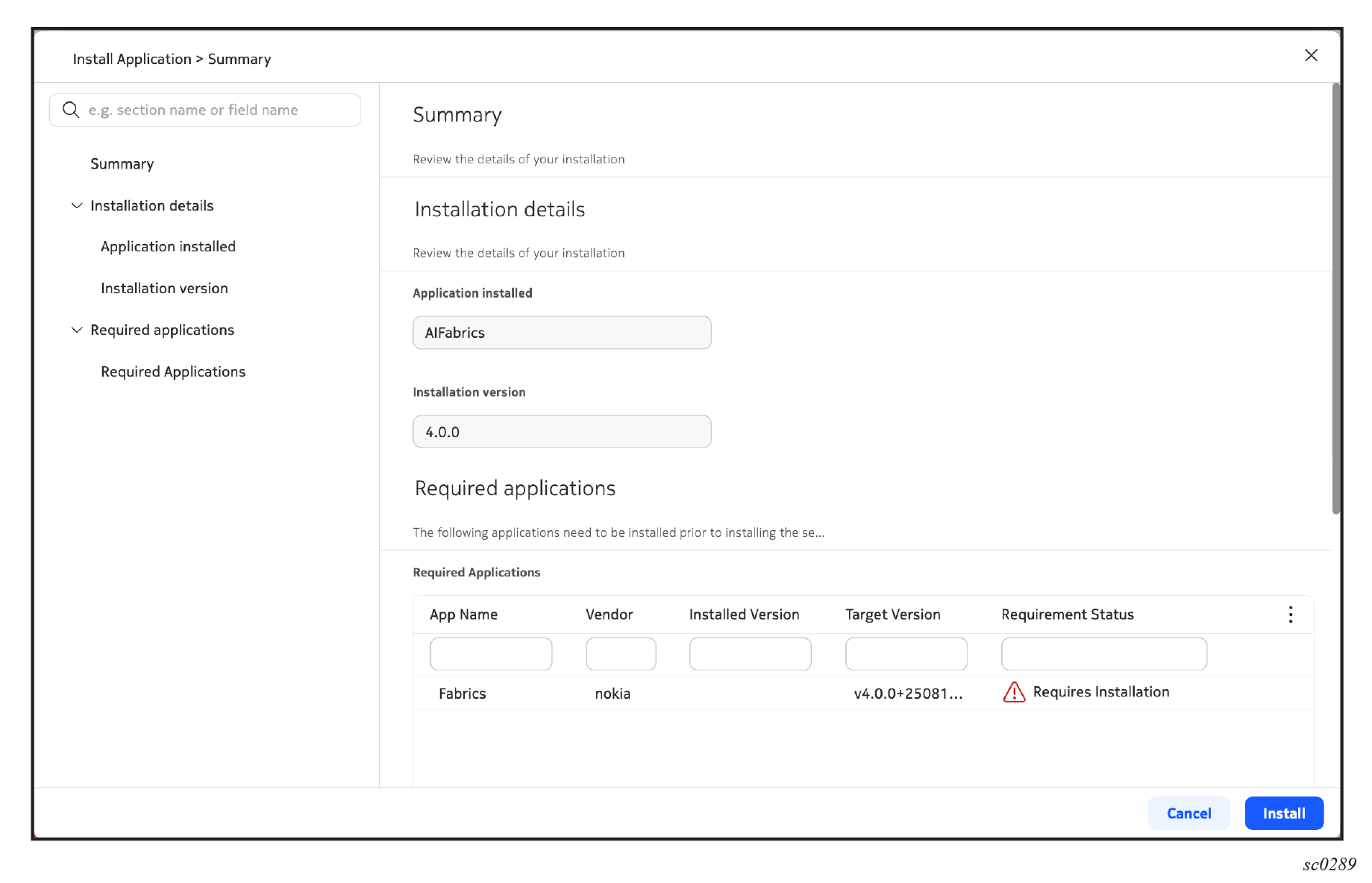Click the Requirement Status filter box
The width and height of the screenshot is (1372, 883).
(1104, 654)
